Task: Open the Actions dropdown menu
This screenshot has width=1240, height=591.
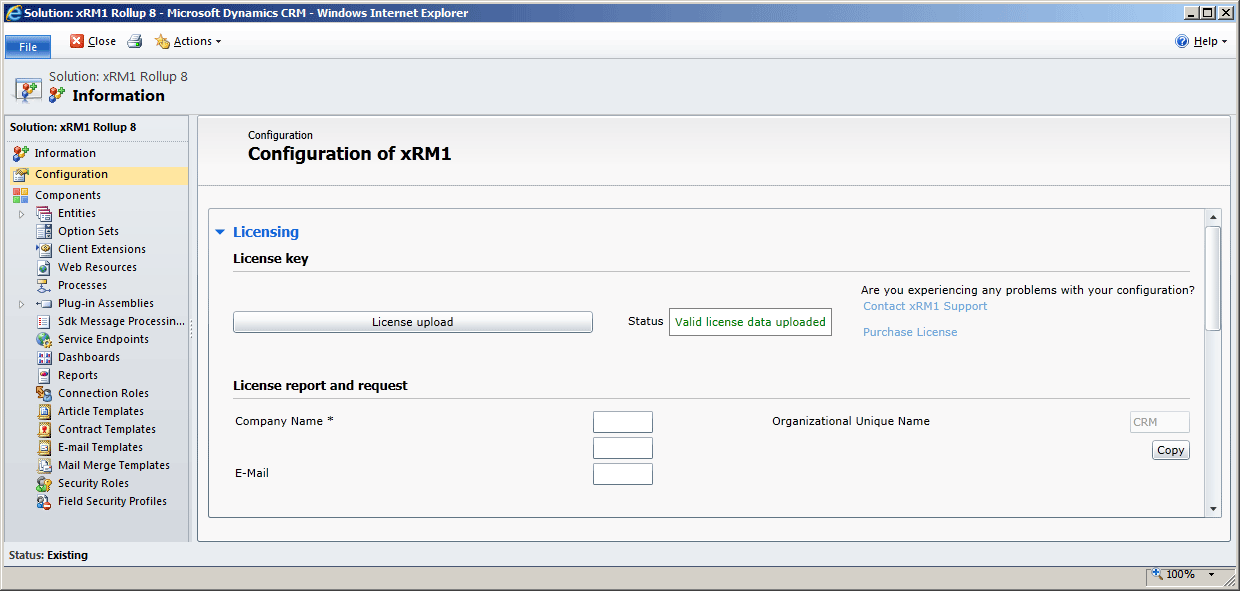Action: [188, 41]
